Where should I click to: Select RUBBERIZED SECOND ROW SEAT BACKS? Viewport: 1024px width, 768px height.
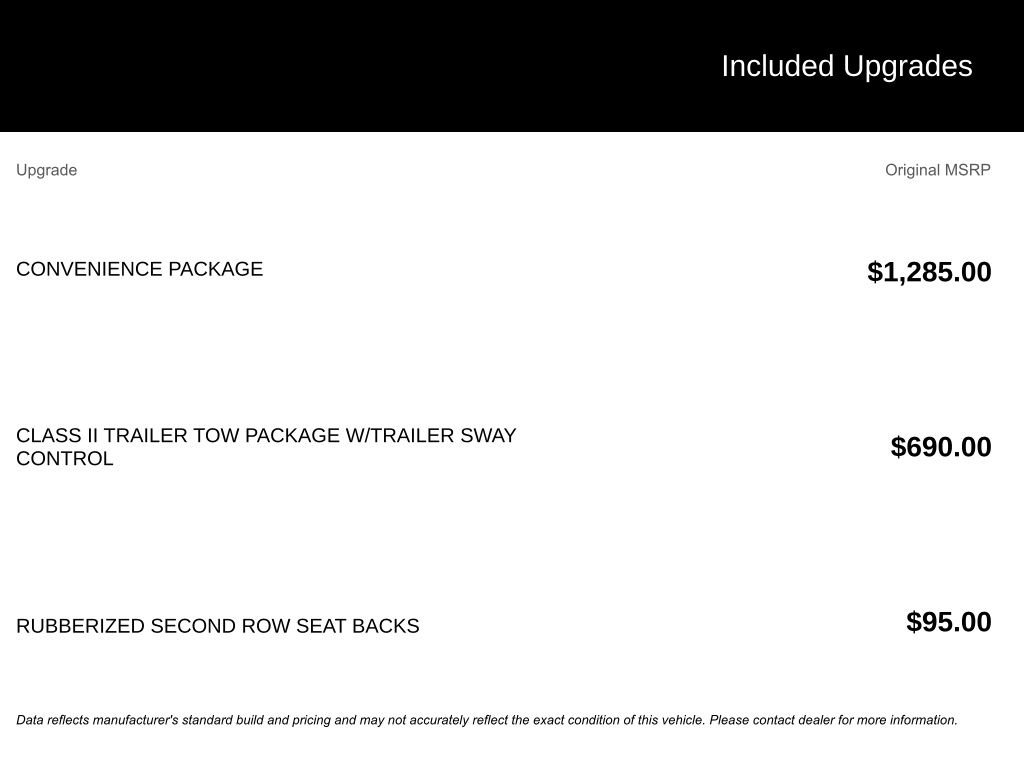click(x=217, y=626)
